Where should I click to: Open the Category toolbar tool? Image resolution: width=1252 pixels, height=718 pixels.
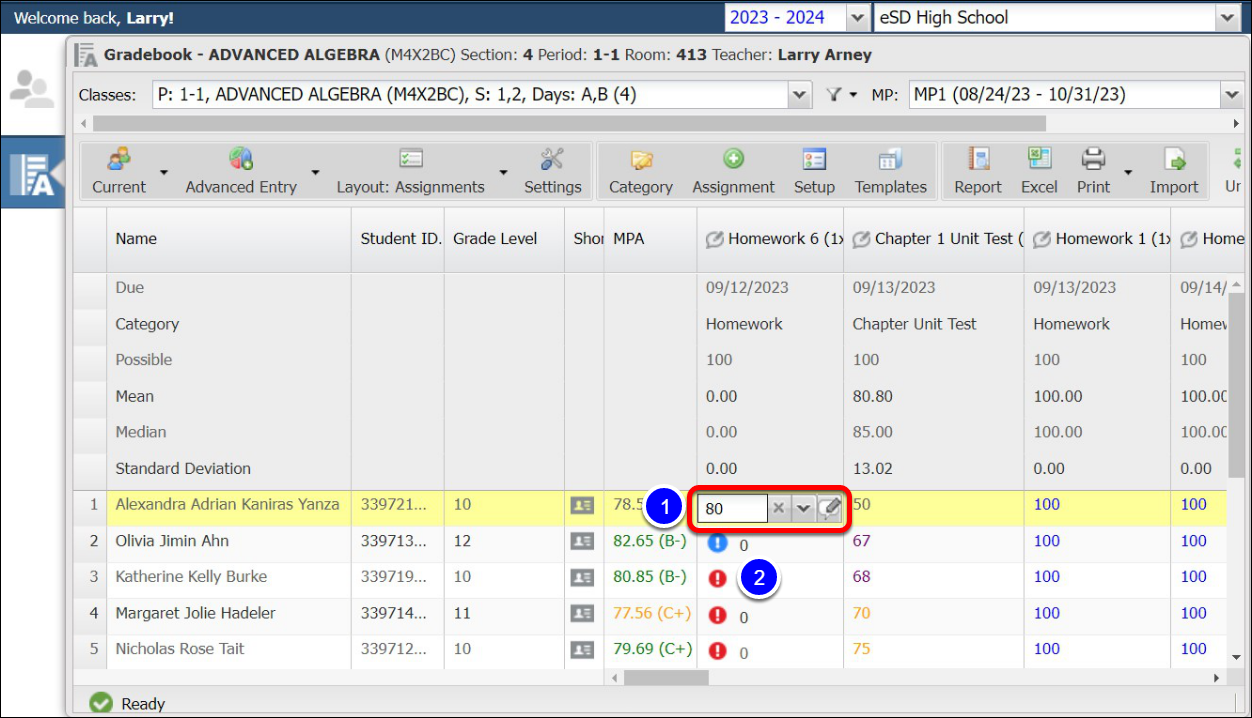641,171
